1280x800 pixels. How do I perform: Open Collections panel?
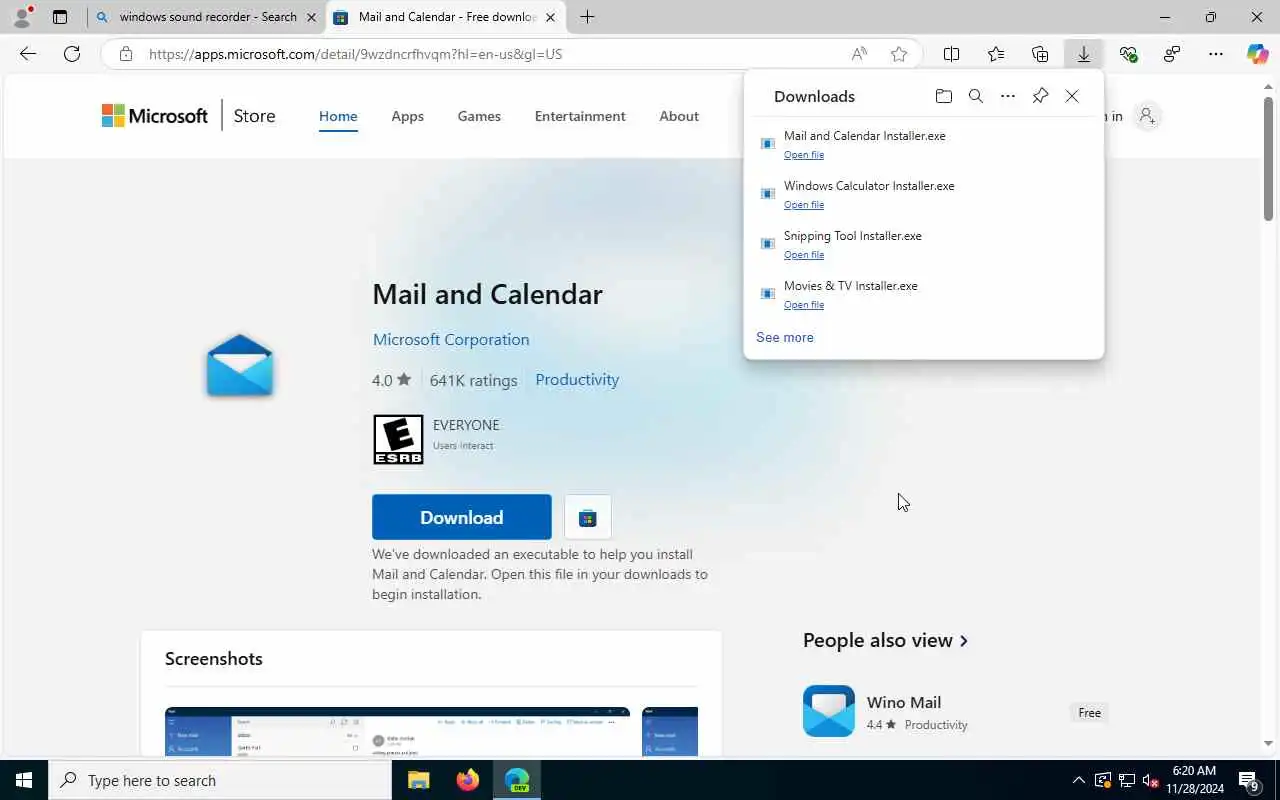(x=1040, y=54)
